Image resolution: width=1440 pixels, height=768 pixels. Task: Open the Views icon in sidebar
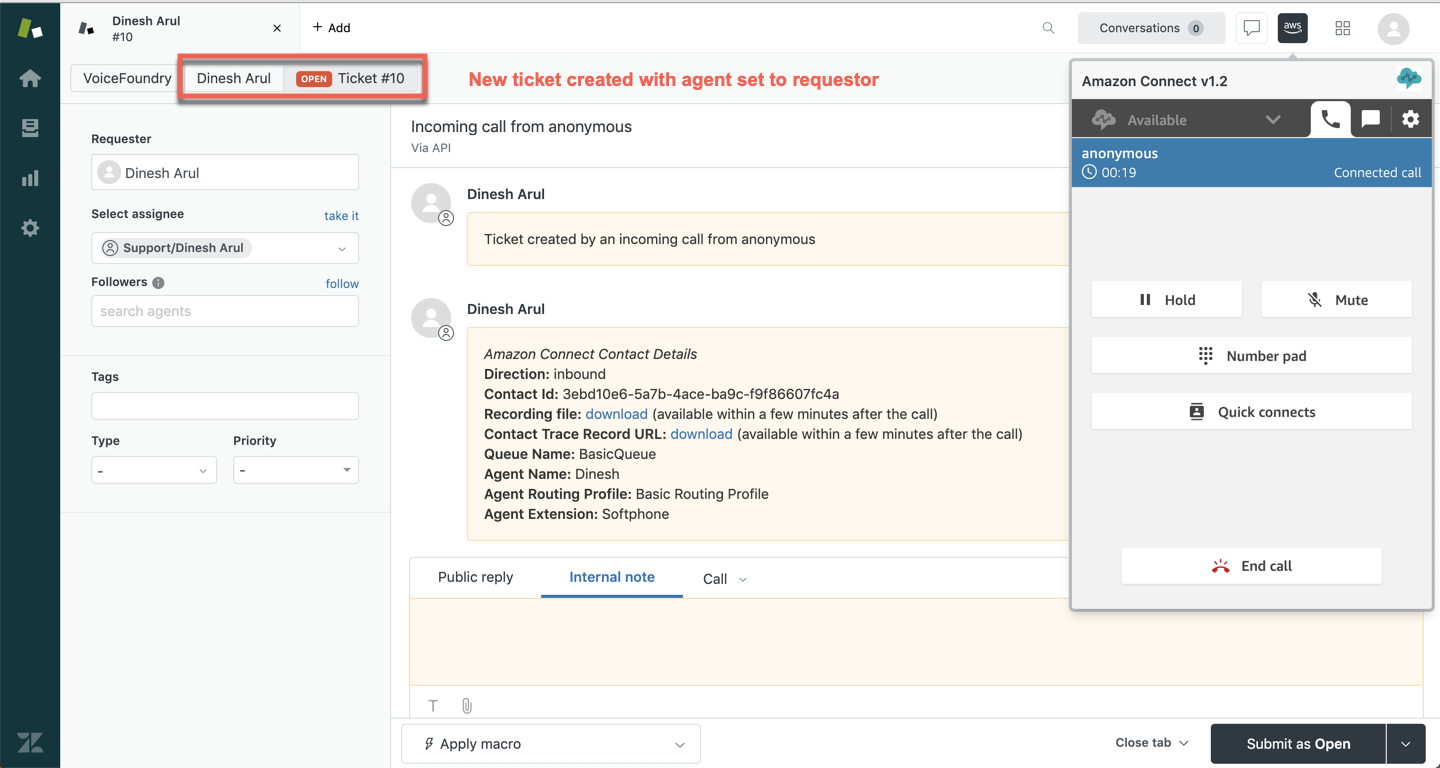[30, 128]
